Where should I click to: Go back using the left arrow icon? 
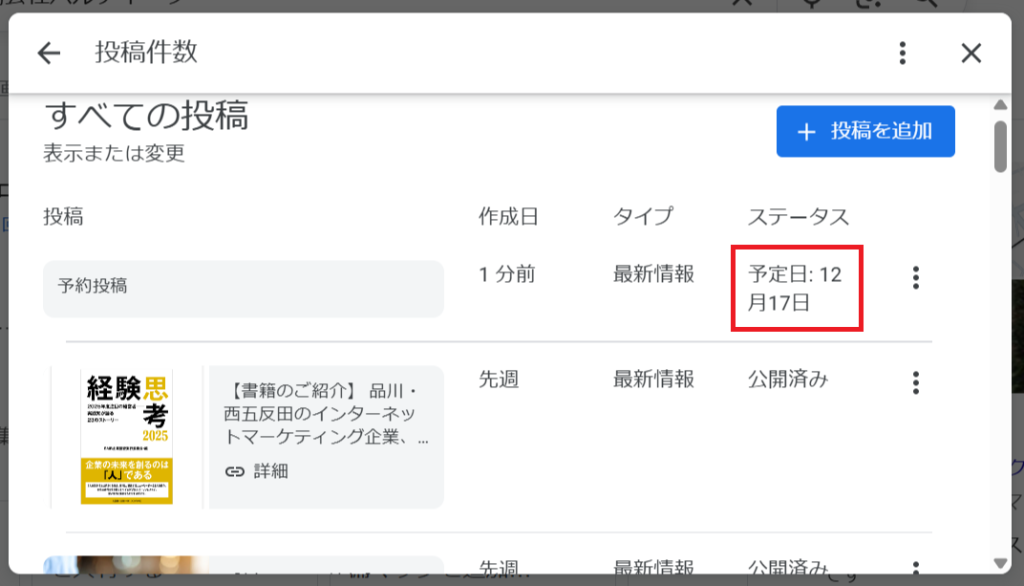pyautogui.click(x=49, y=53)
